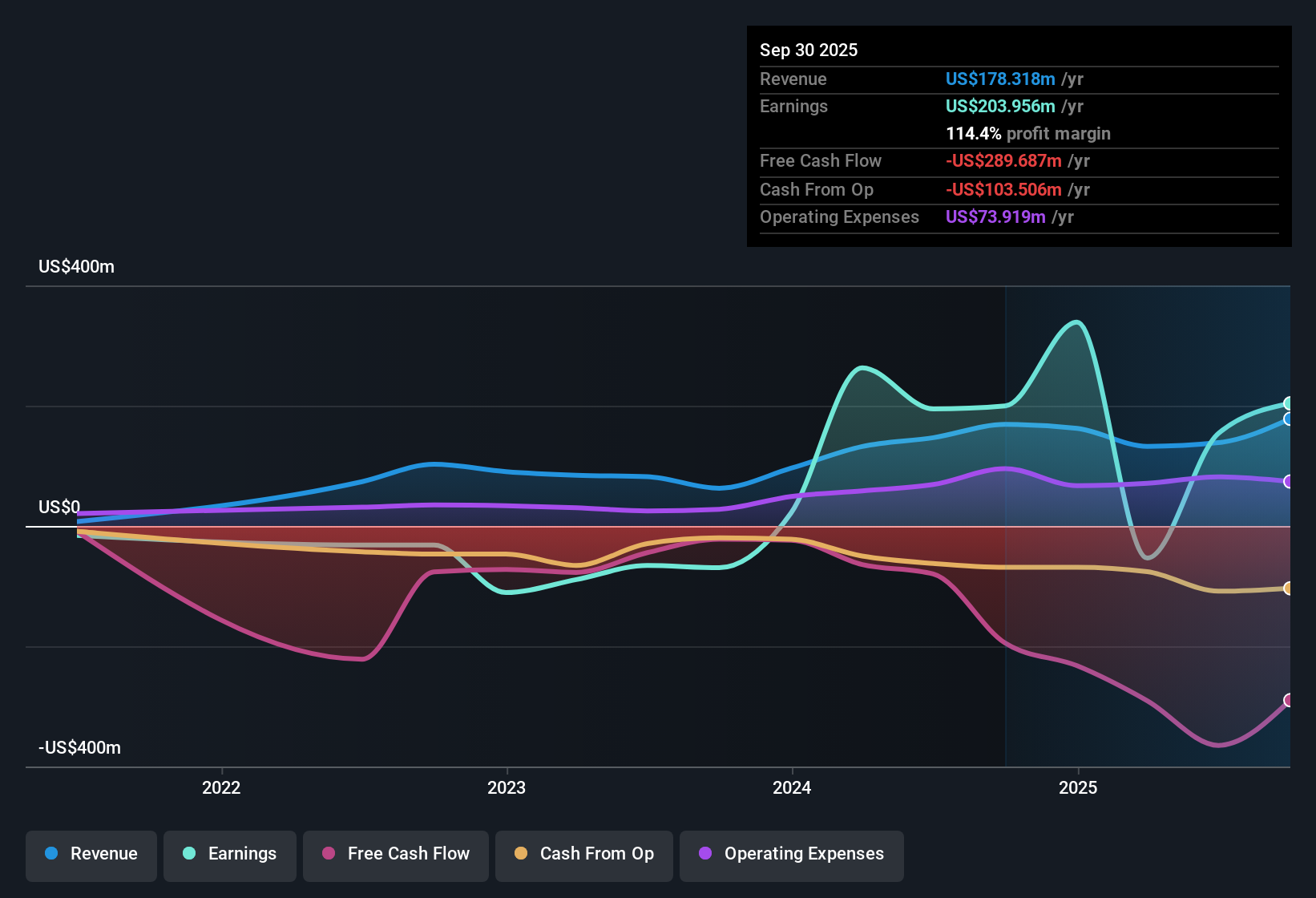Toggle the Earnings series off
This screenshot has height=898, width=1316.
(x=229, y=855)
